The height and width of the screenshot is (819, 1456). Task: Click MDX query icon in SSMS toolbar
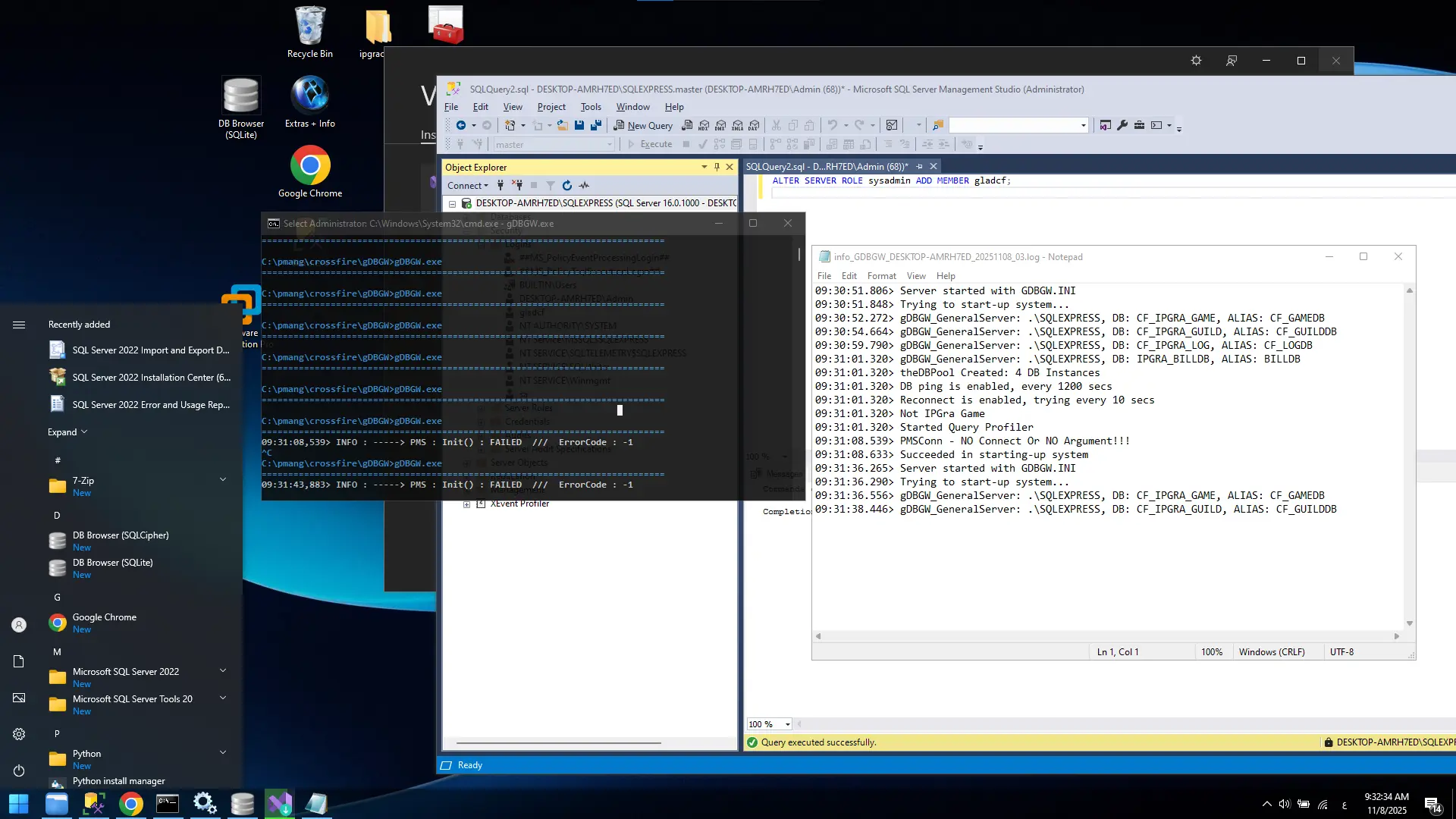pyautogui.click(x=704, y=125)
